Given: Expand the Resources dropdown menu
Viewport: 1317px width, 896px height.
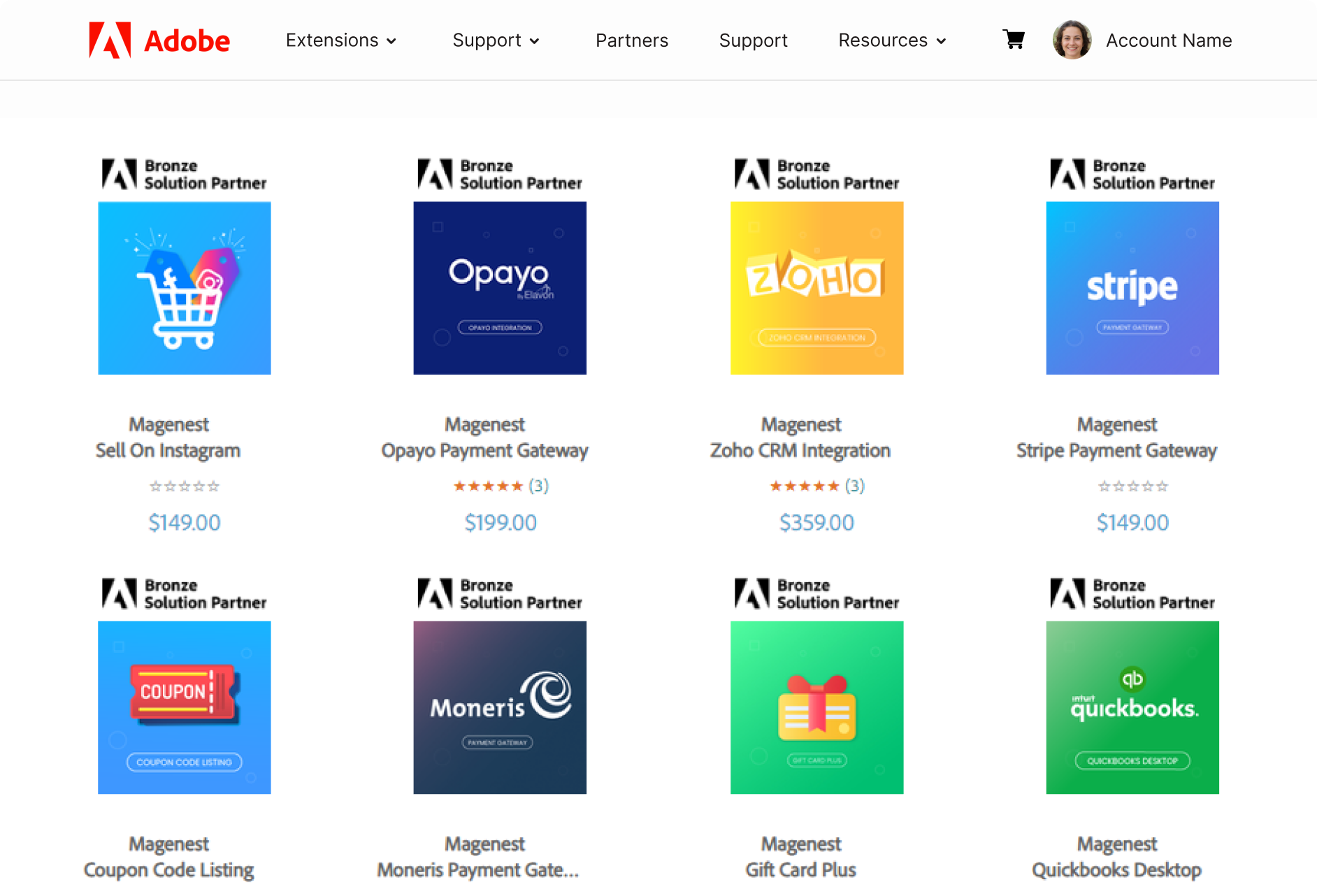Looking at the screenshot, I should click(x=892, y=41).
